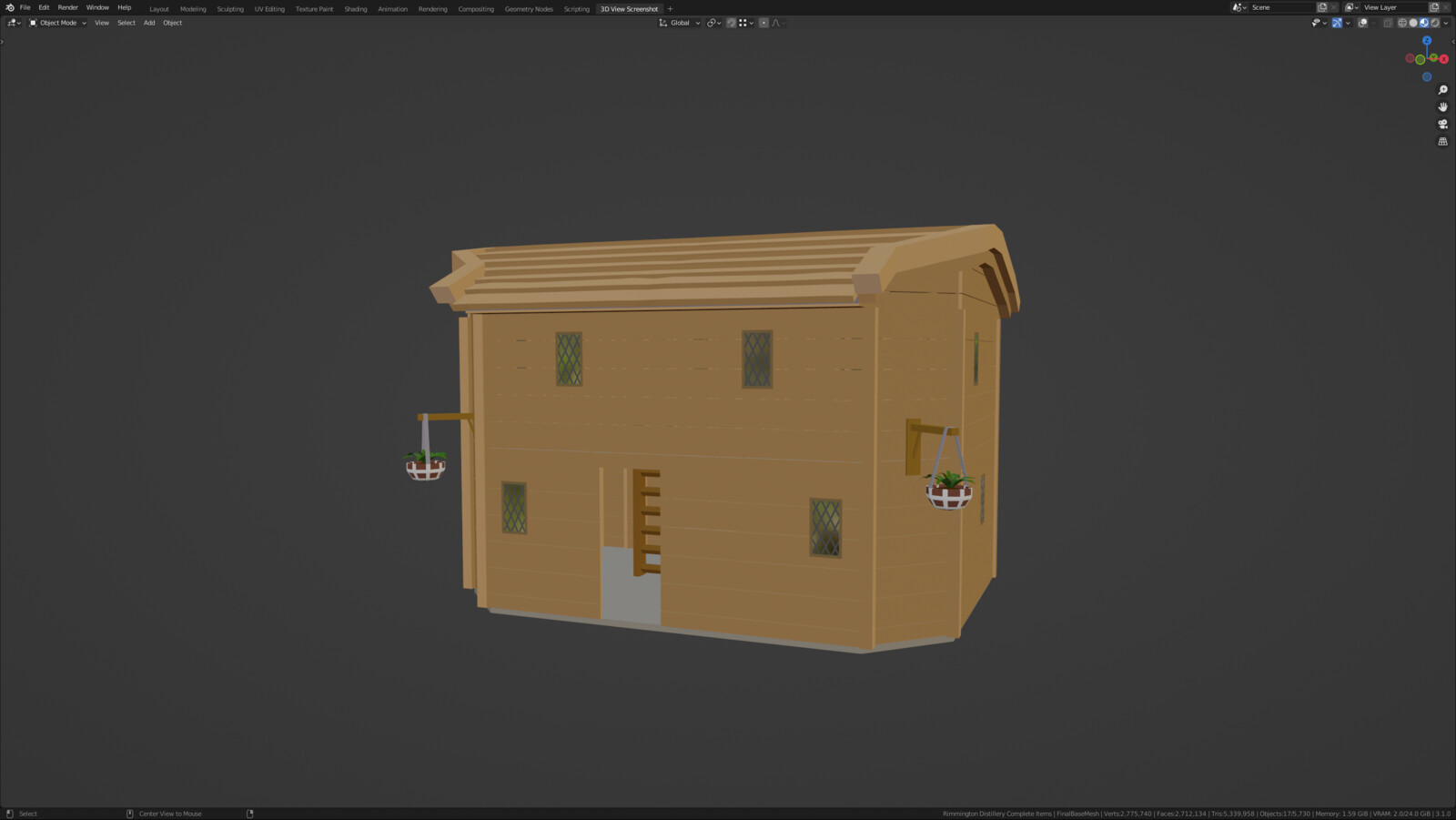This screenshot has width=1456, height=820.
Task: Open the File menu
Action: [25, 7]
